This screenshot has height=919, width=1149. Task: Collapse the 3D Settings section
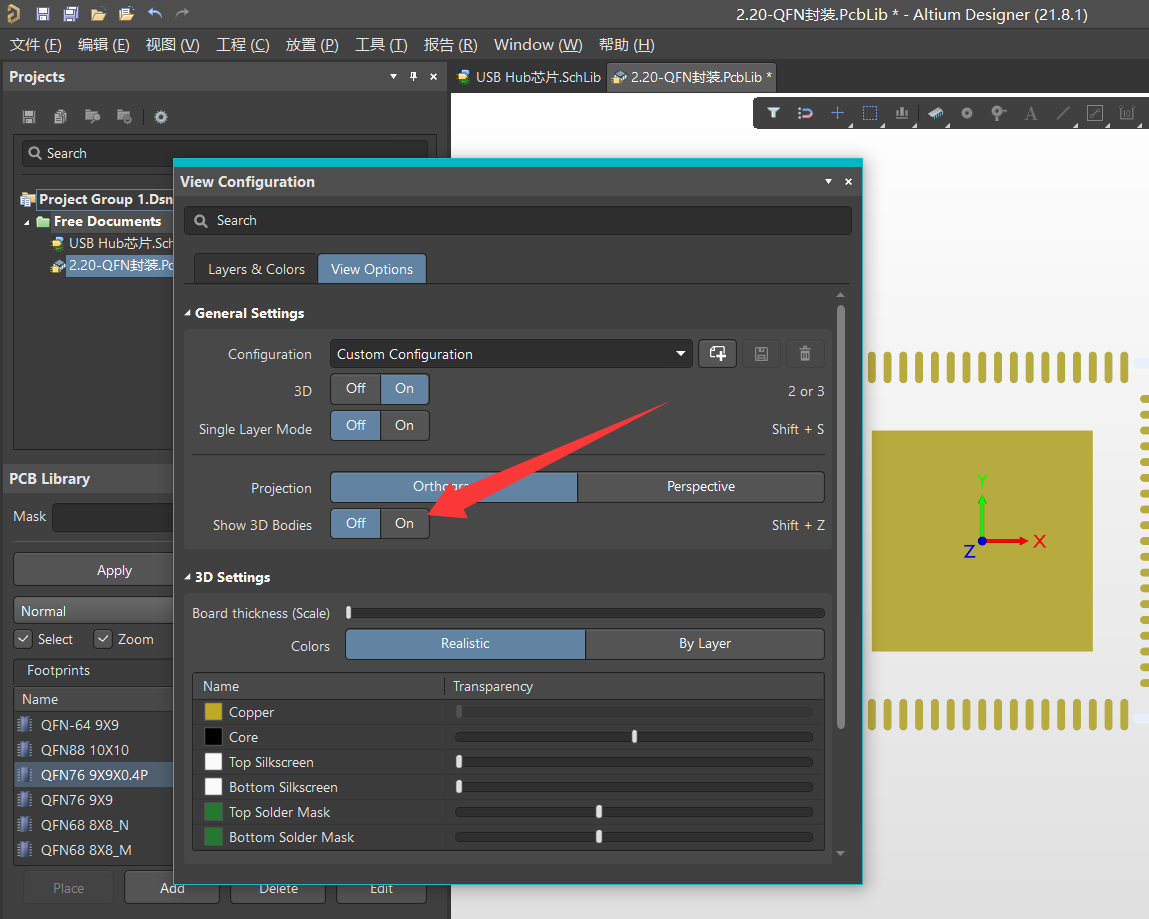pos(188,577)
